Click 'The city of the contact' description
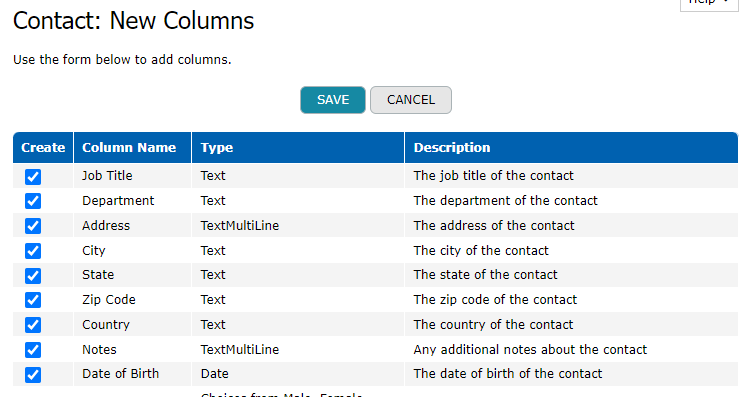Viewport: 750px width, 397px height. (x=481, y=250)
